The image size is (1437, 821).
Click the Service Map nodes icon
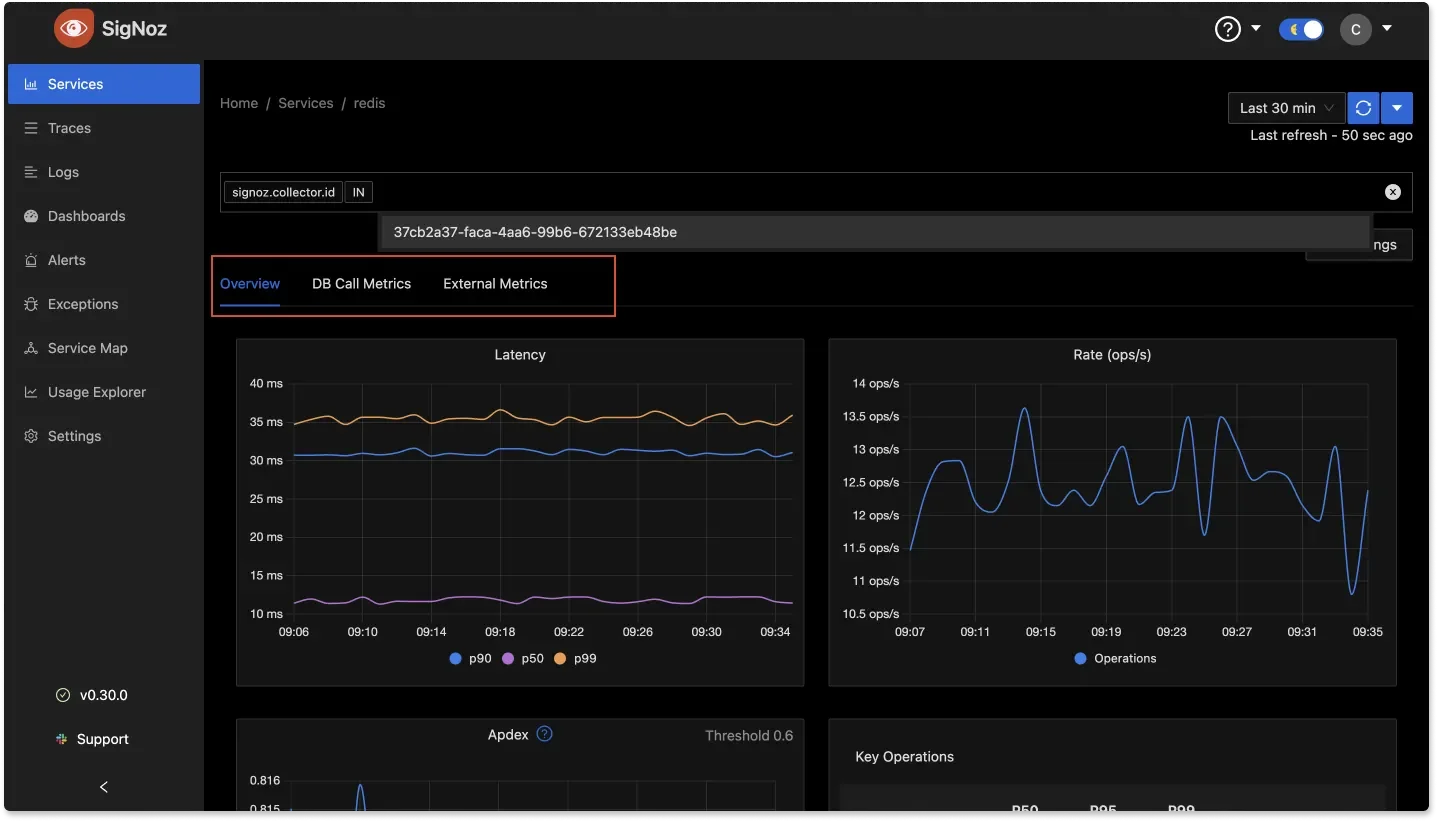tap(31, 348)
